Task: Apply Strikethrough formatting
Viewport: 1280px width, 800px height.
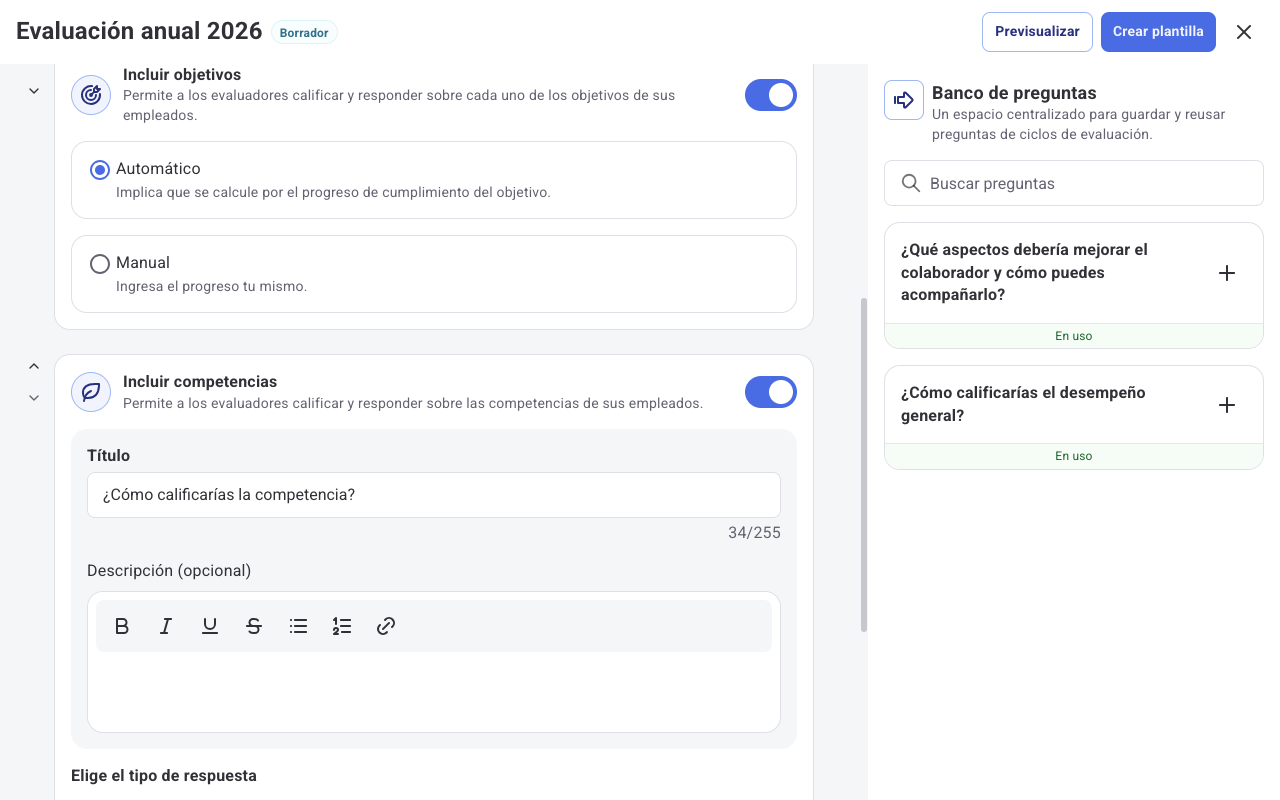Action: click(x=254, y=626)
